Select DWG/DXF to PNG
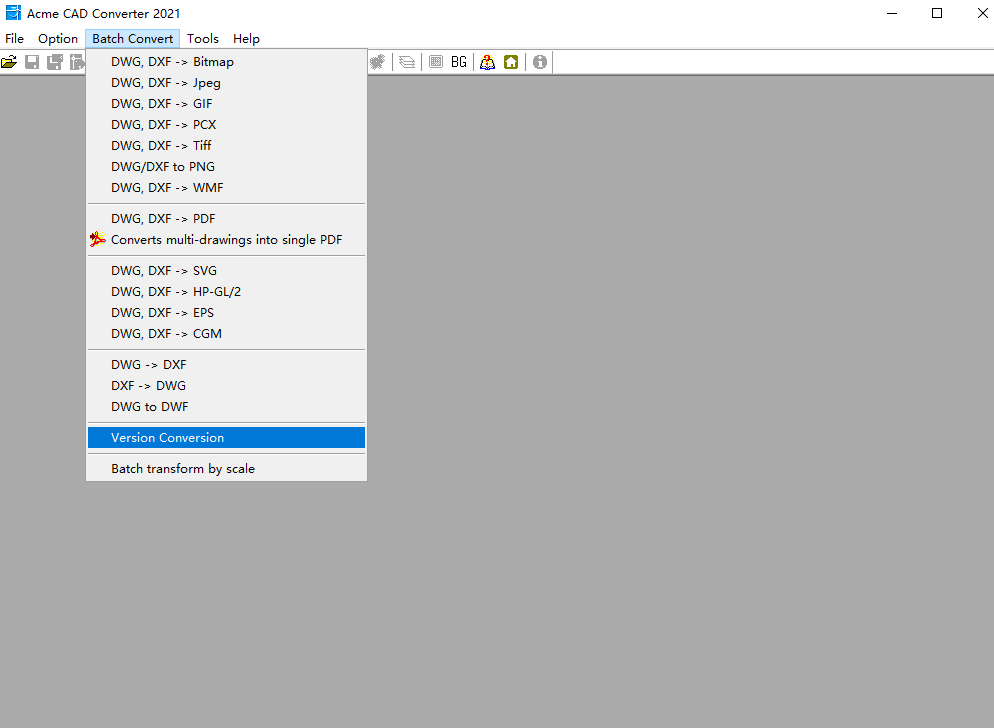Image resolution: width=994 pixels, height=728 pixels. click(226, 166)
